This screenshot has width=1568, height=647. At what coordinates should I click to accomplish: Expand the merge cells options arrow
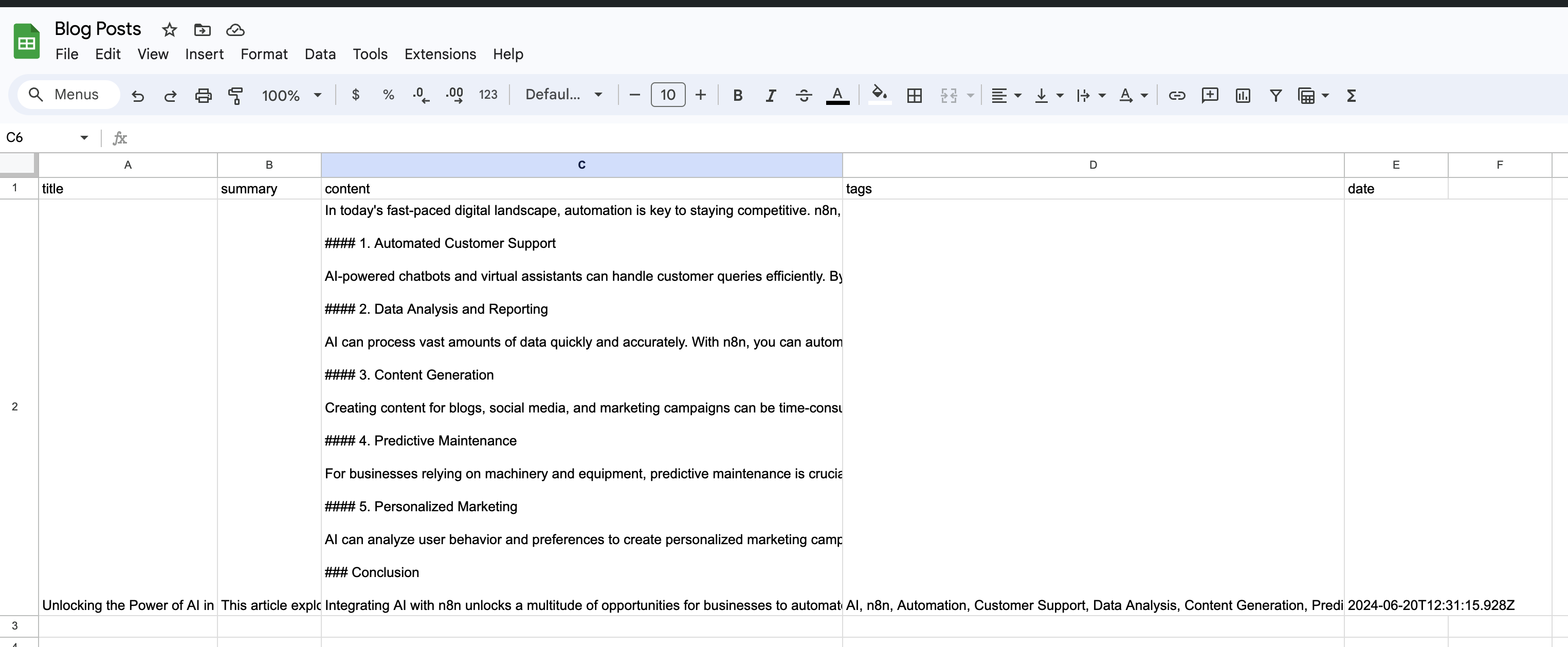971,95
